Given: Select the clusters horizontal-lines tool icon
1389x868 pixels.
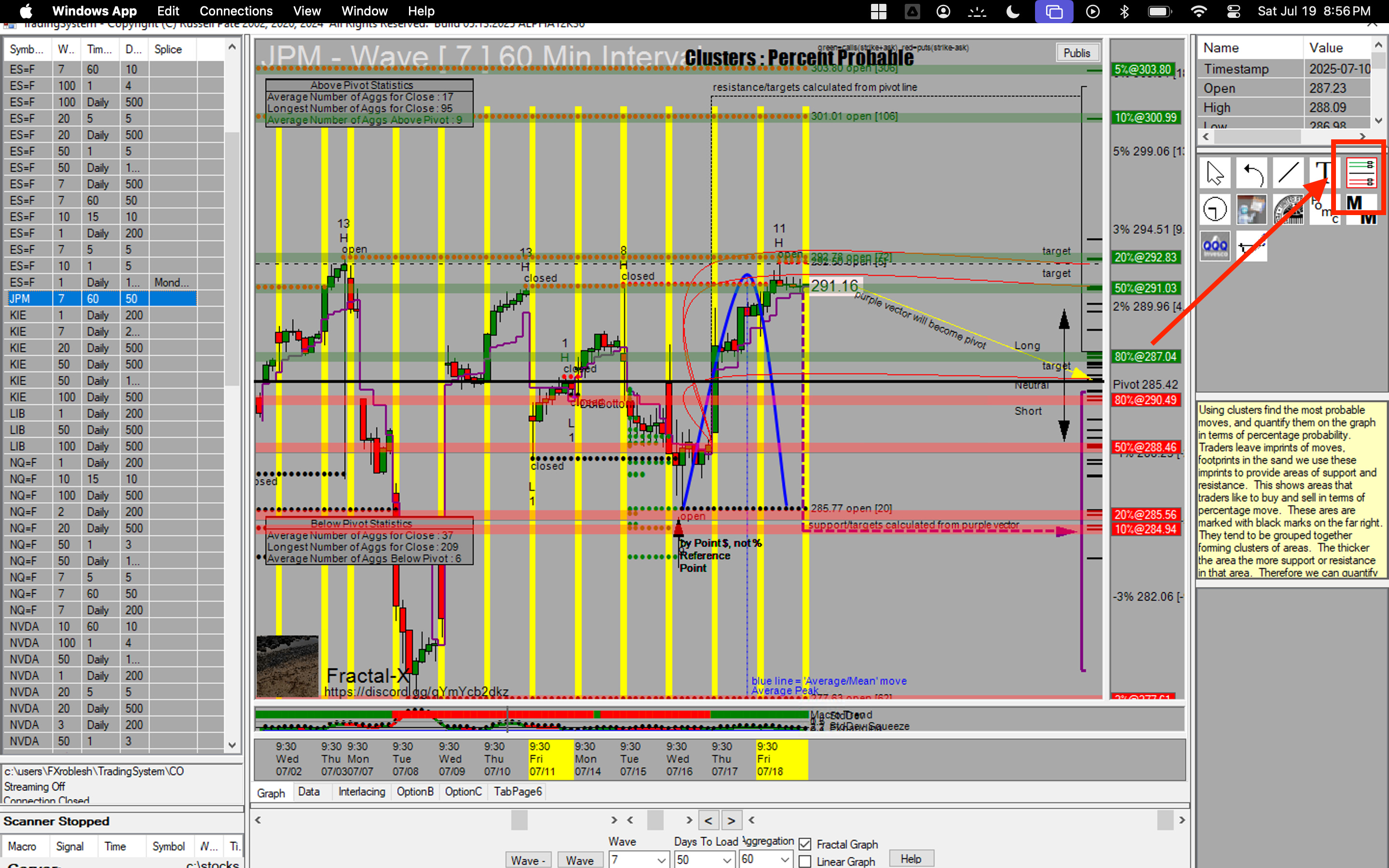Looking at the screenshot, I should pyautogui.click(x=1361, y=174).
